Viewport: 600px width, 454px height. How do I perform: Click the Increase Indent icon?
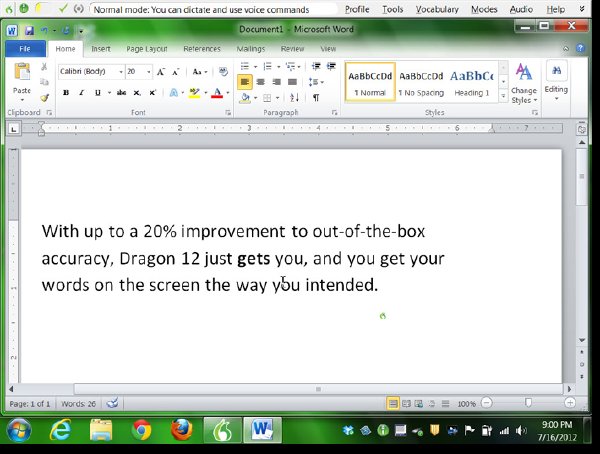click(331, 66)
